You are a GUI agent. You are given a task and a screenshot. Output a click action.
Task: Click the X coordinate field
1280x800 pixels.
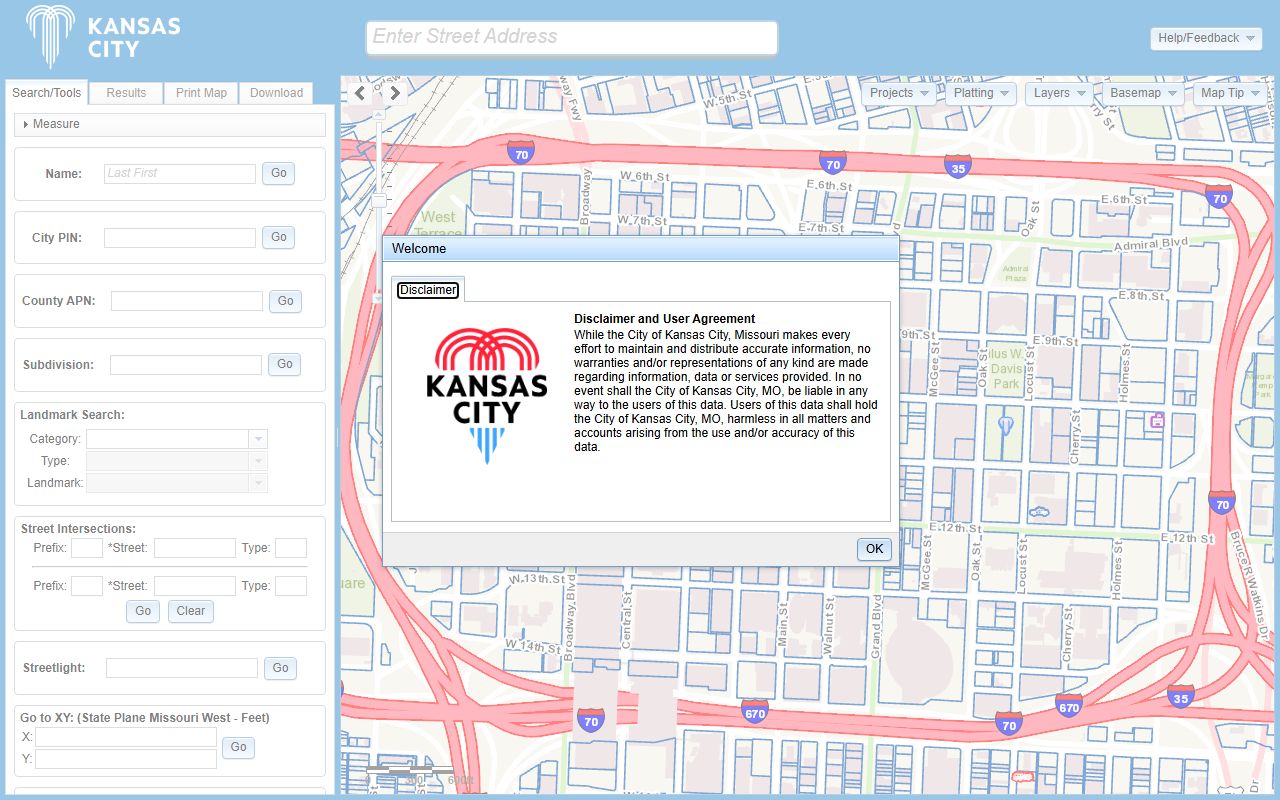126,737
